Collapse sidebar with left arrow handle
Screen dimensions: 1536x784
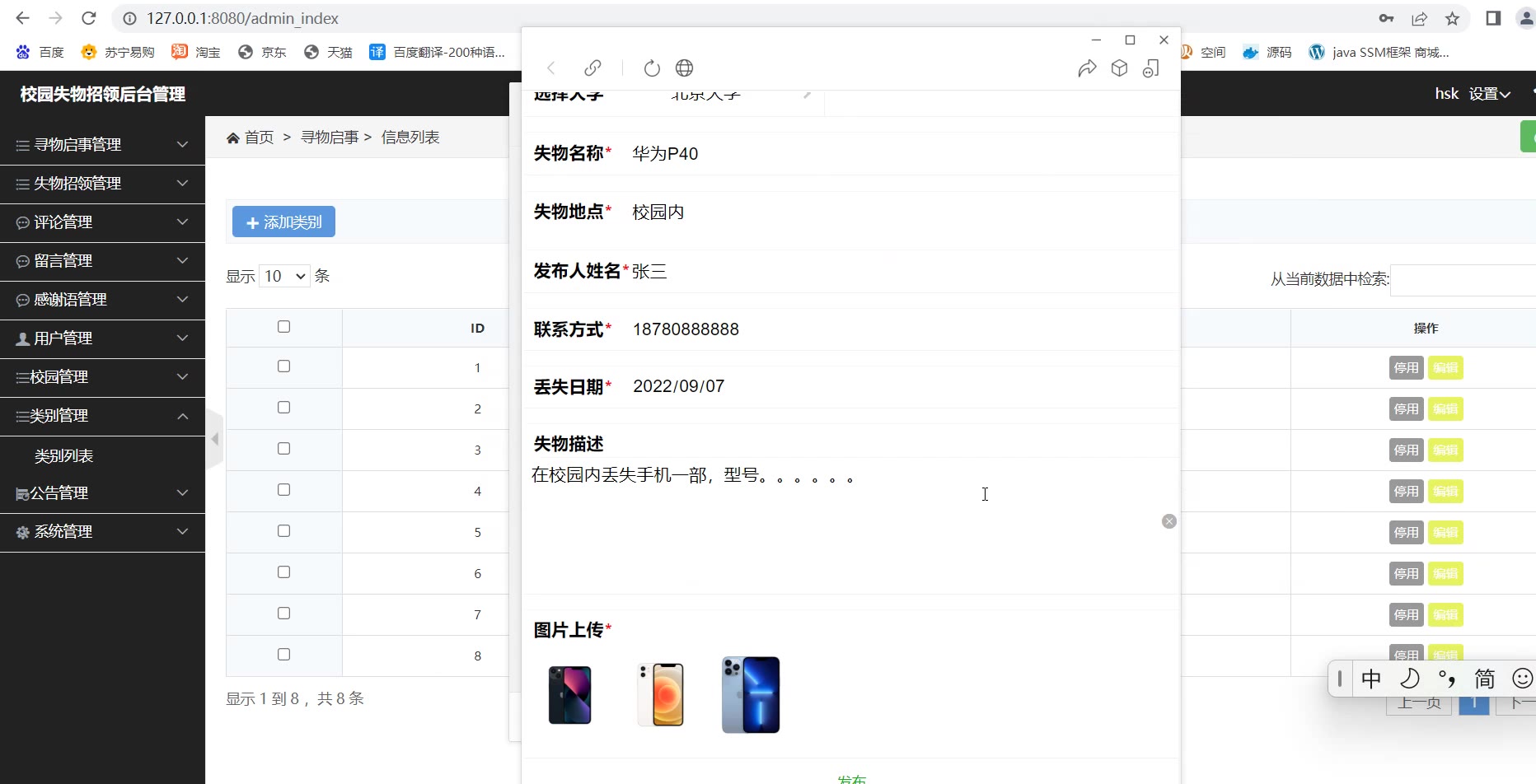[215, 439]
